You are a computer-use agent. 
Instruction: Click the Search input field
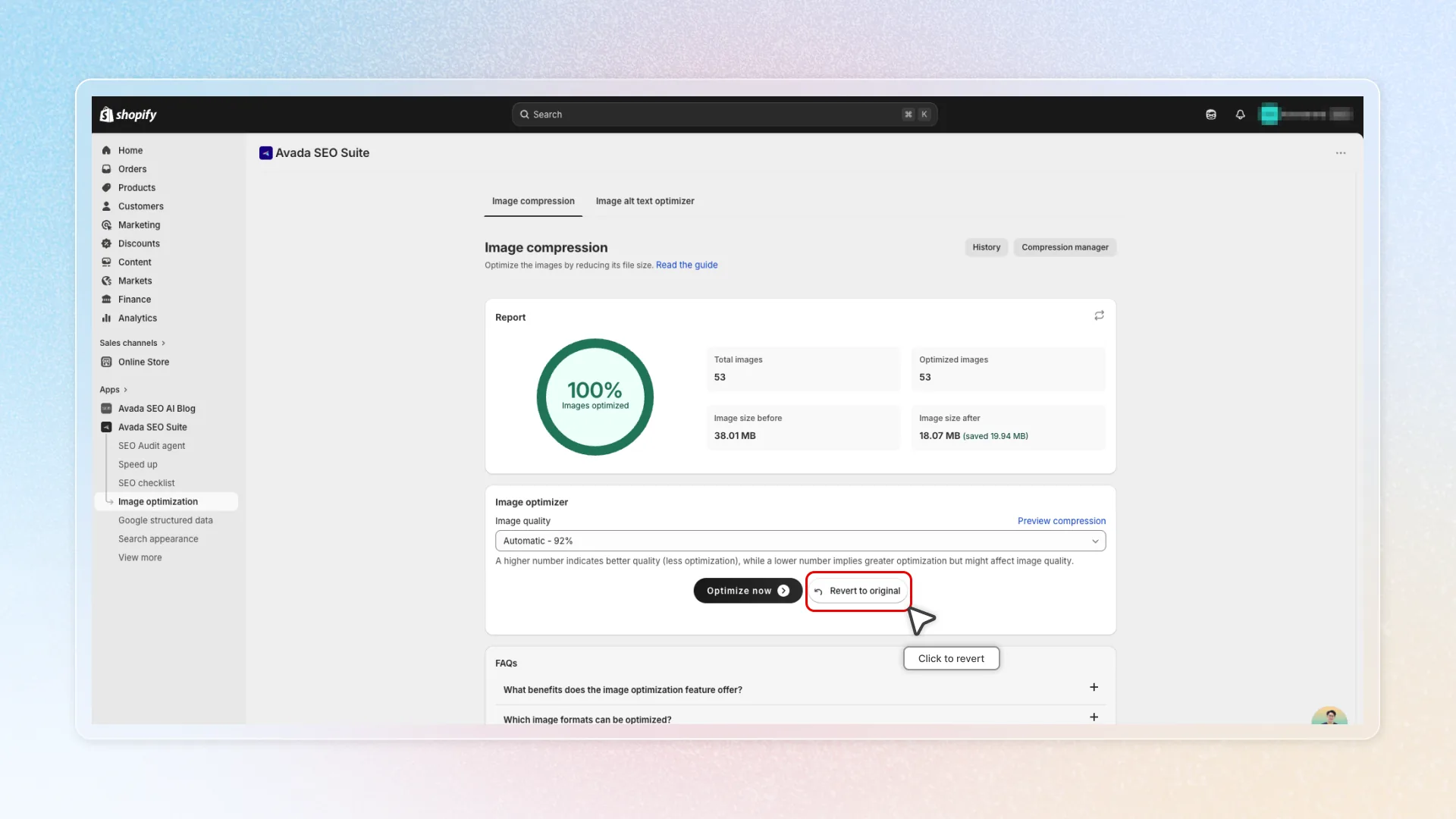tap(724, 115)
